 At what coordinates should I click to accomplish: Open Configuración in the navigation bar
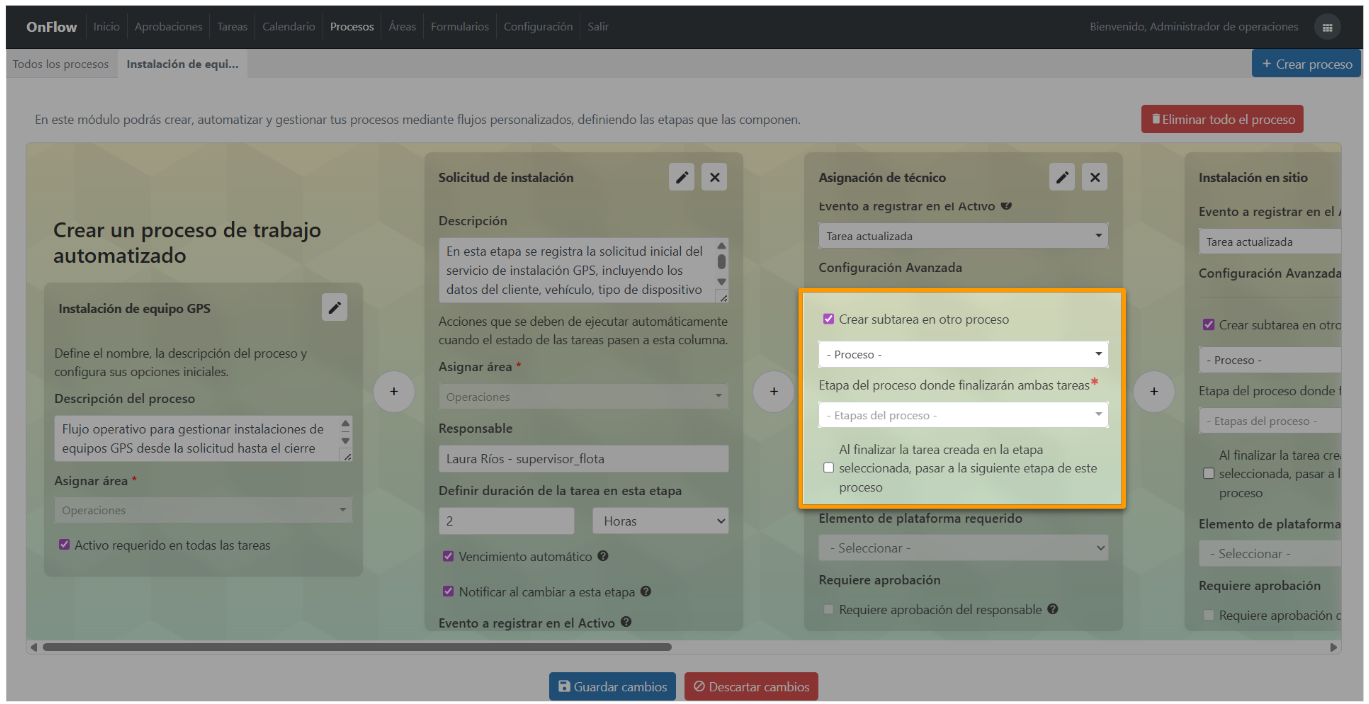coord(538,27)
